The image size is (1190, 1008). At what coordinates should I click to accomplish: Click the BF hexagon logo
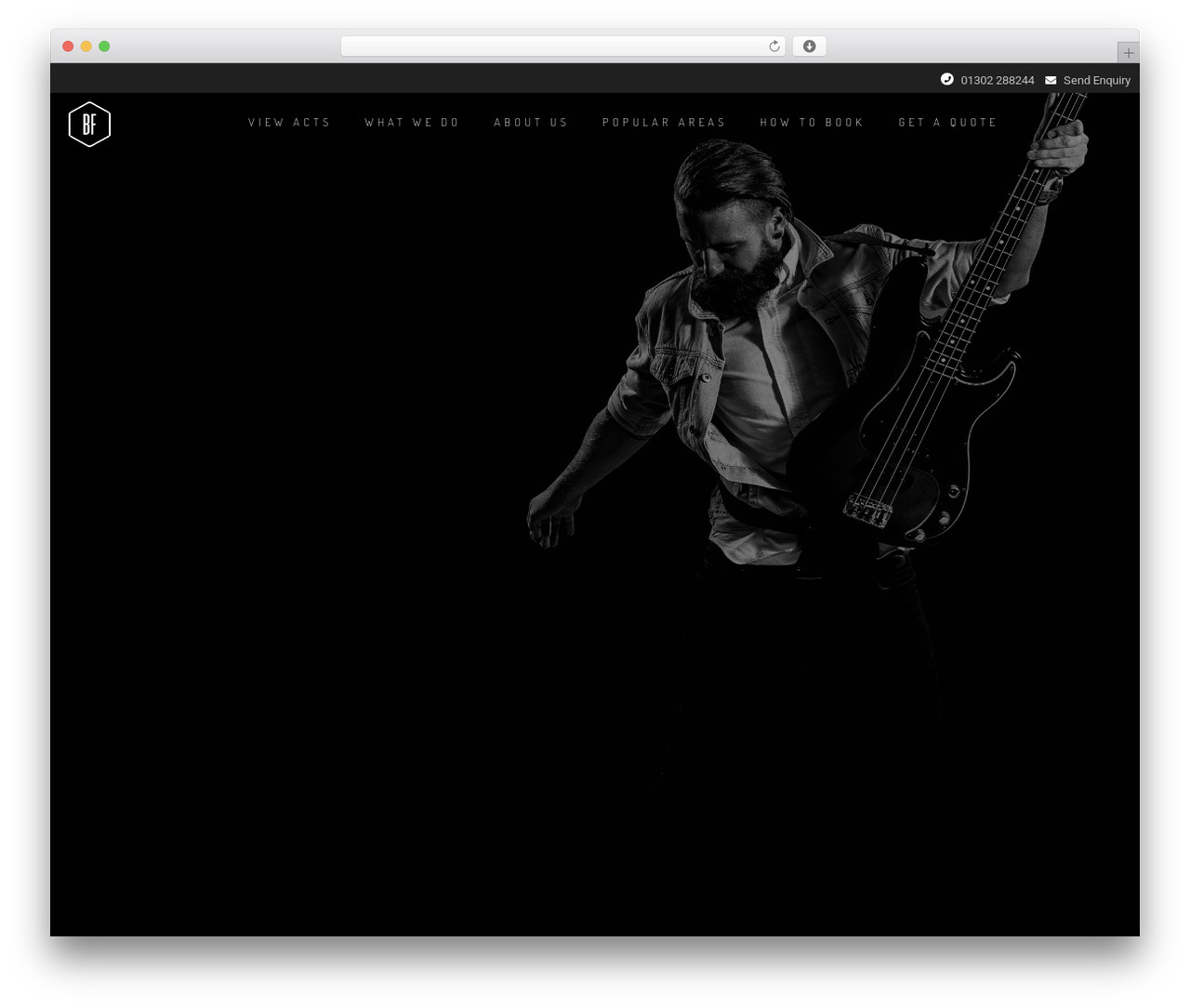point(89,124)
